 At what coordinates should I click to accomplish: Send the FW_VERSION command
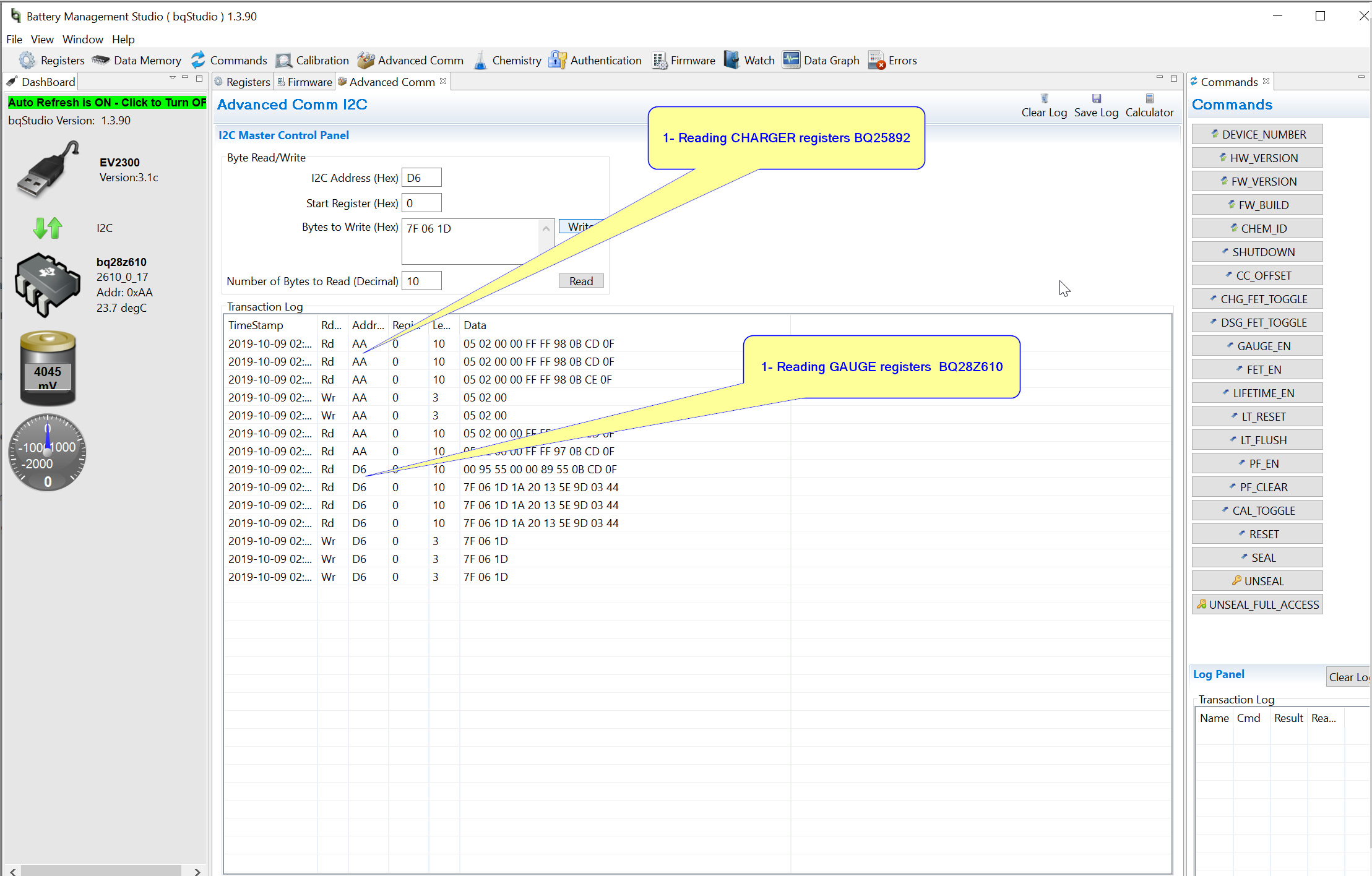pos(1258,181)
